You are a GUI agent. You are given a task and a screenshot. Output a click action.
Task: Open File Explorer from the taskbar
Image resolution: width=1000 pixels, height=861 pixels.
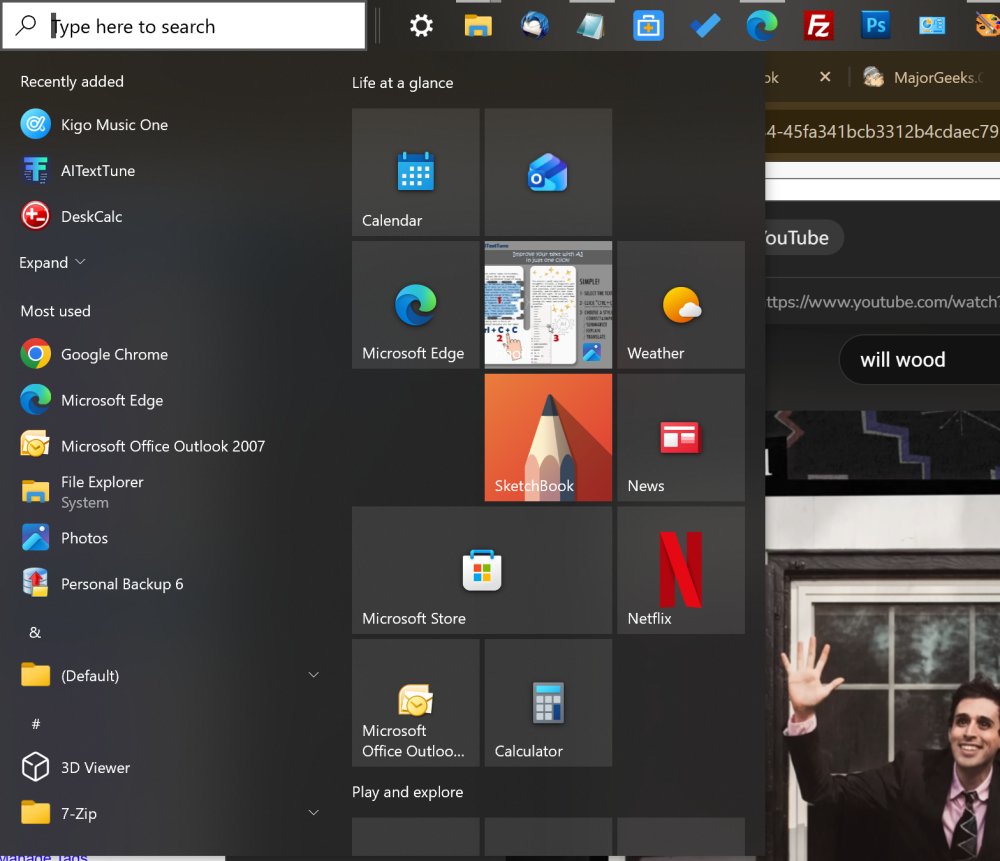coord(478,26)
